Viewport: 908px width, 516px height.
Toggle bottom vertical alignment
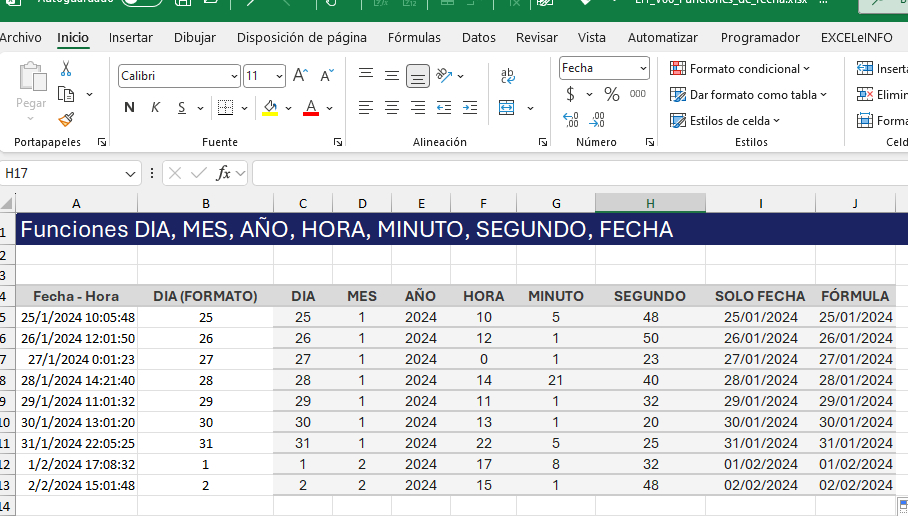(418, 76)
